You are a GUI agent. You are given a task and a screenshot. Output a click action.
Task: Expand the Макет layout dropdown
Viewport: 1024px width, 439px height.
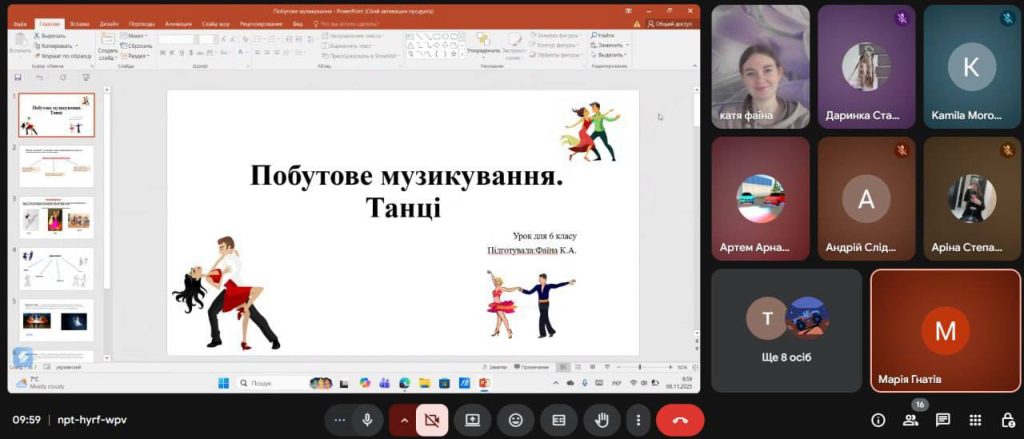click(x=136, y=36)
